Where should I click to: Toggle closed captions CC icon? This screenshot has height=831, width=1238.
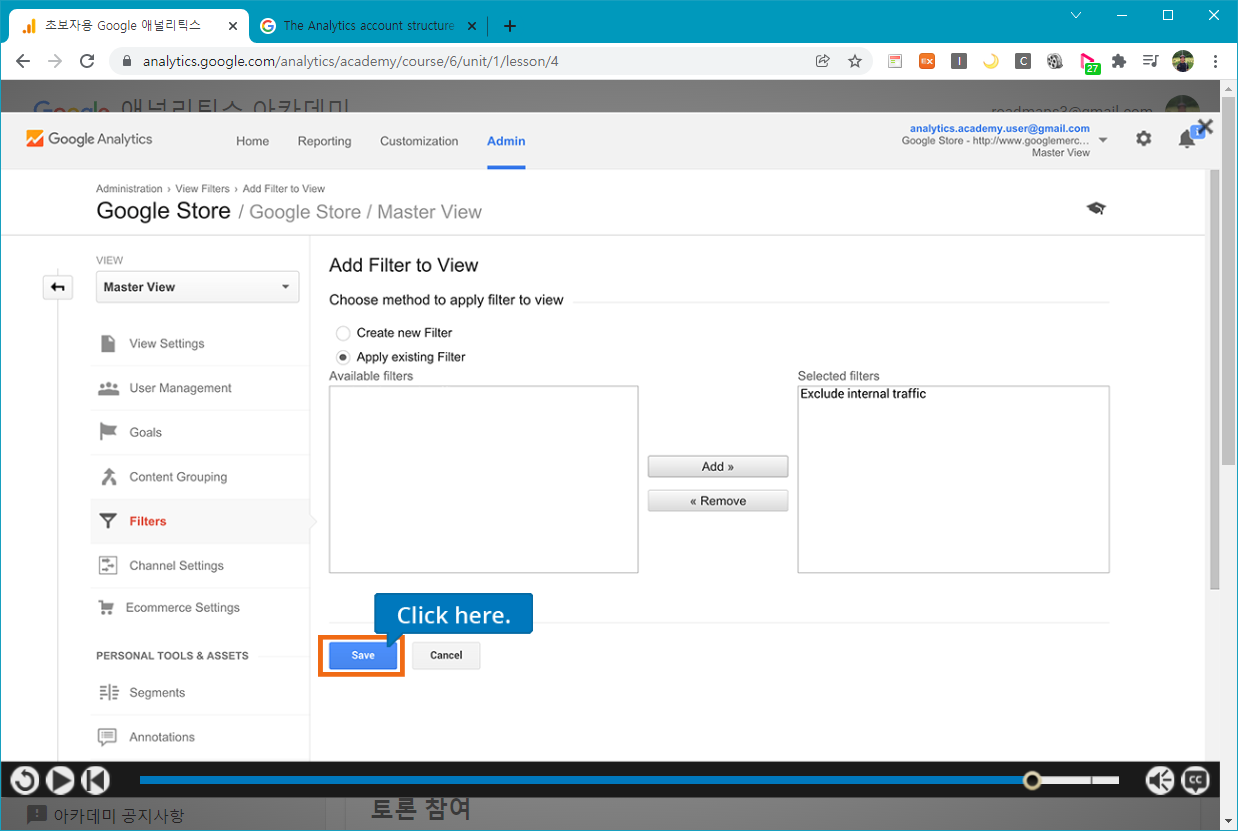(x=1195, y=780)
